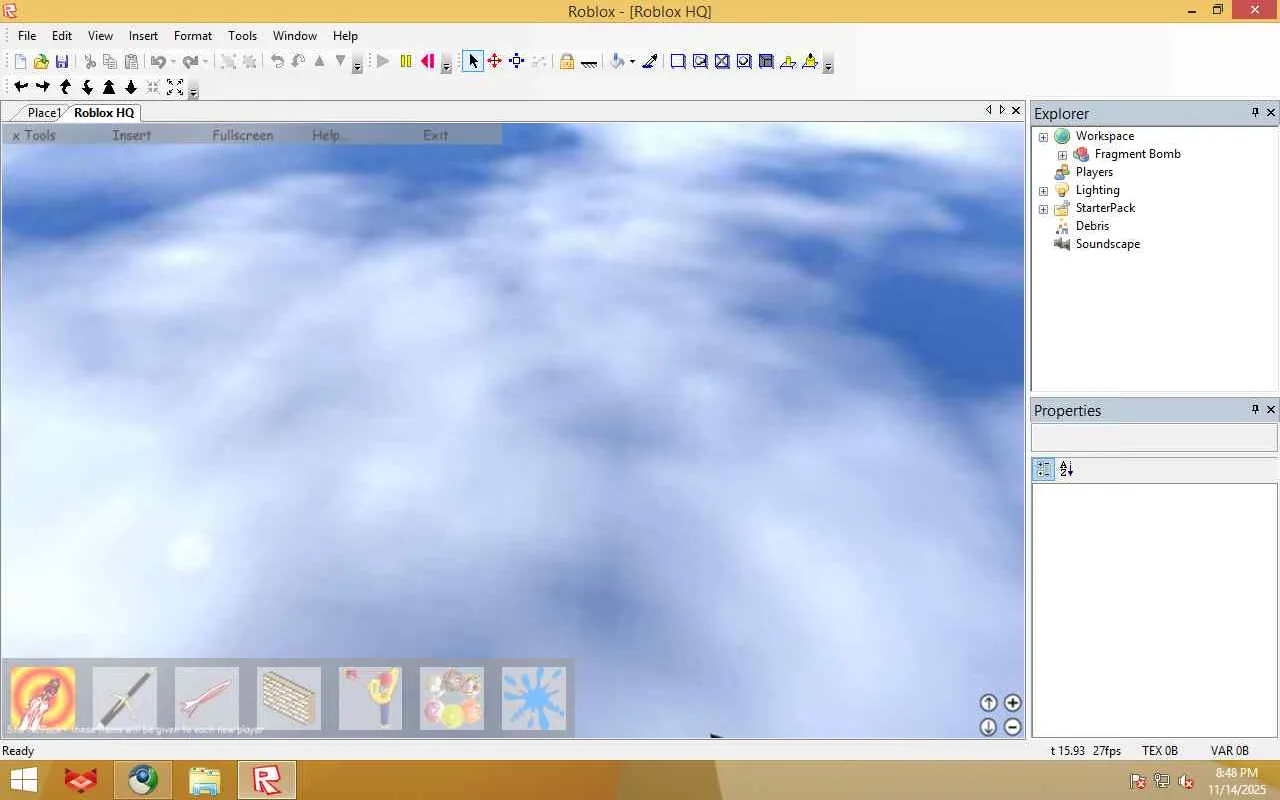Select the blue paint splat tool thumbnail
The image size is (1280, 800).
(x=534, y=698)
